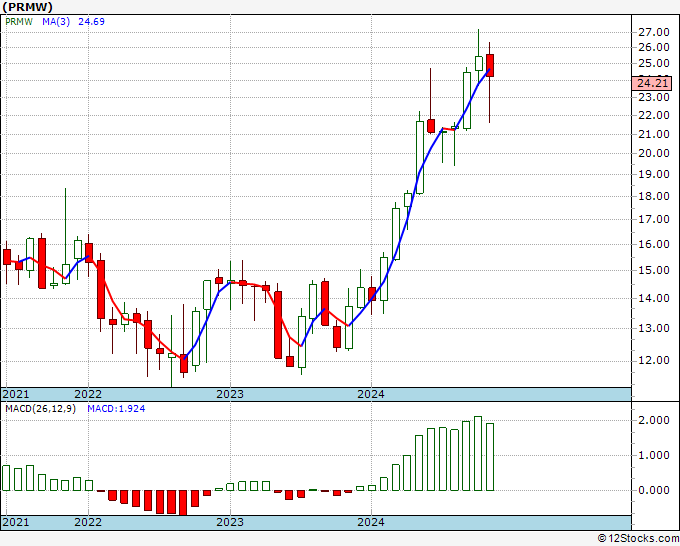Click the 24.69 moving average value
This screenshot has width=680, height=546.
[x=92, y=22]
